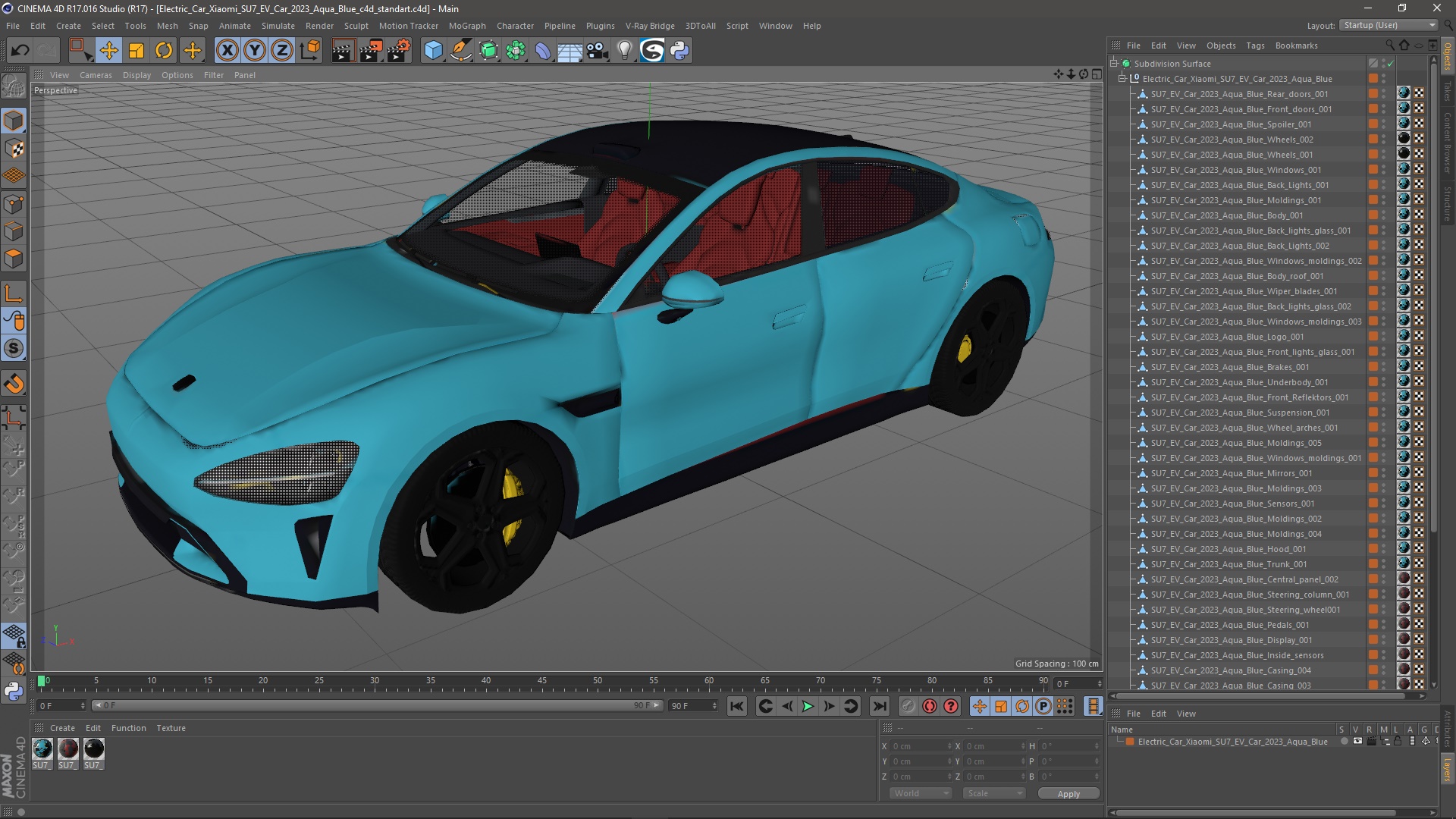Select the Scale tool

(136, 51)
